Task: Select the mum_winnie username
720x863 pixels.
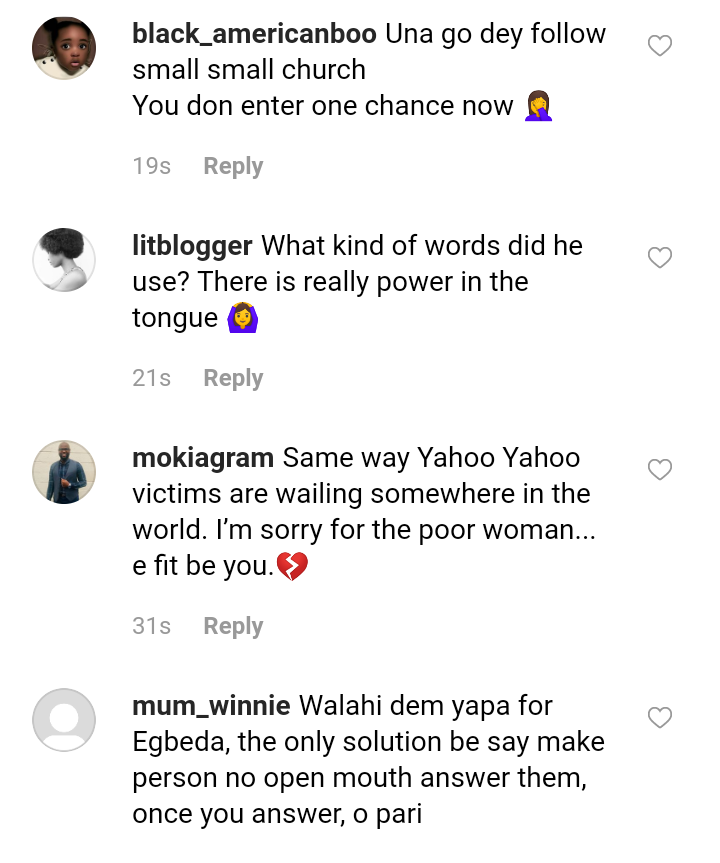Action: pyautogui.click(x=211, y=706)
